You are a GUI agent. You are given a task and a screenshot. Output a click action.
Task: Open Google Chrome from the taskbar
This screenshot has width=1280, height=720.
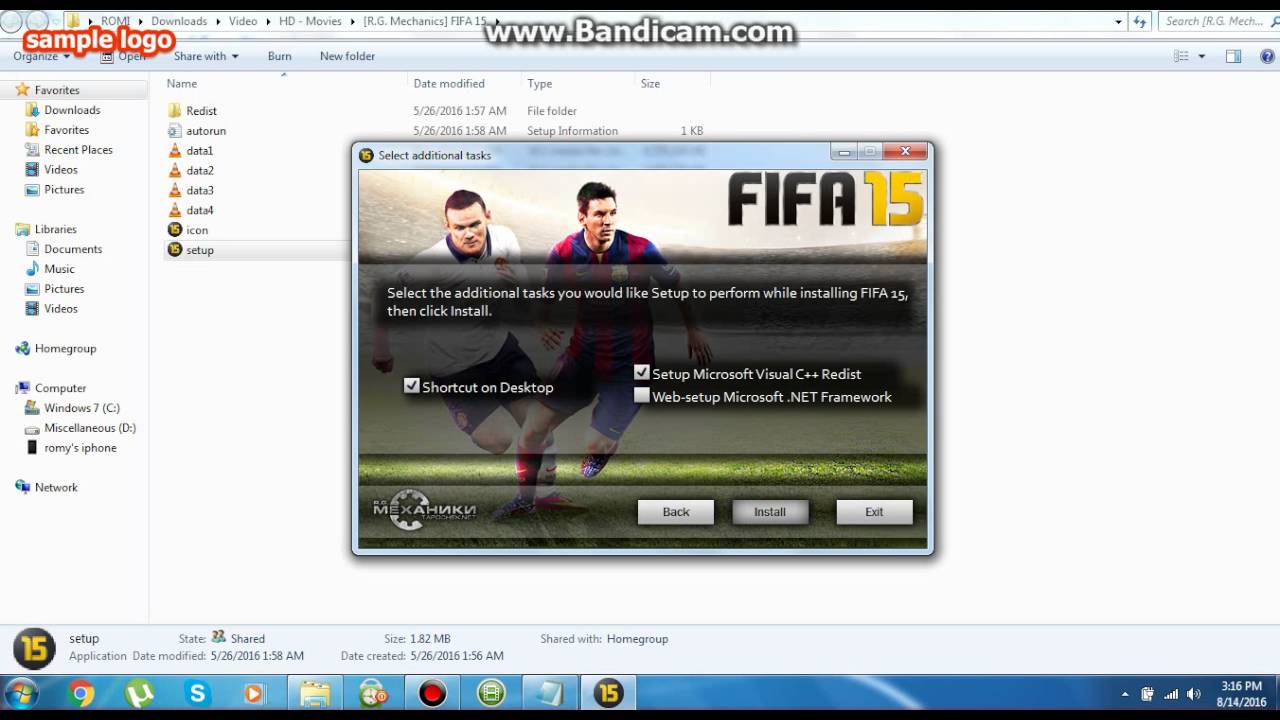(81, 693)
